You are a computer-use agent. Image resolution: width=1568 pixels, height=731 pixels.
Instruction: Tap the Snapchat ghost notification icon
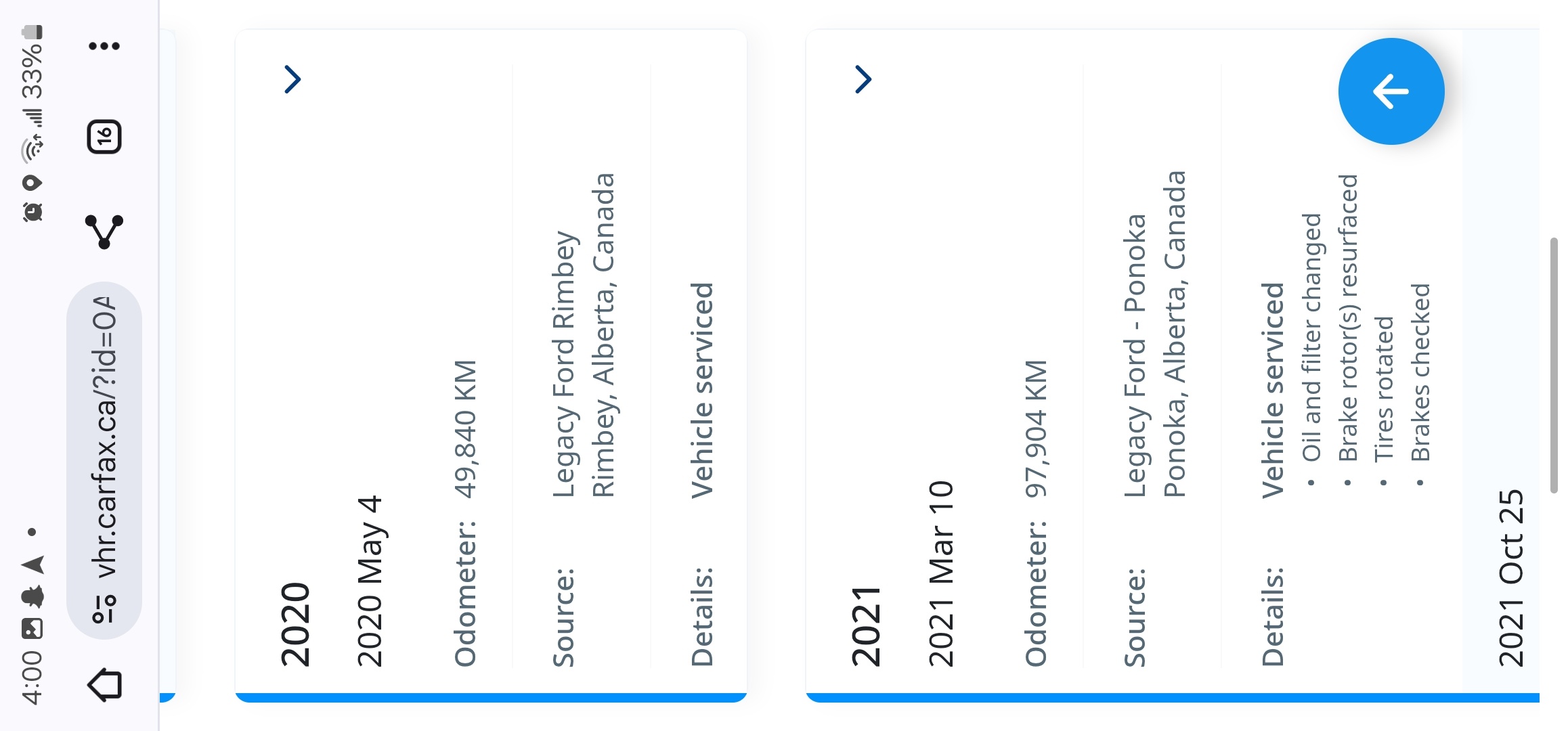click(32, 596)
